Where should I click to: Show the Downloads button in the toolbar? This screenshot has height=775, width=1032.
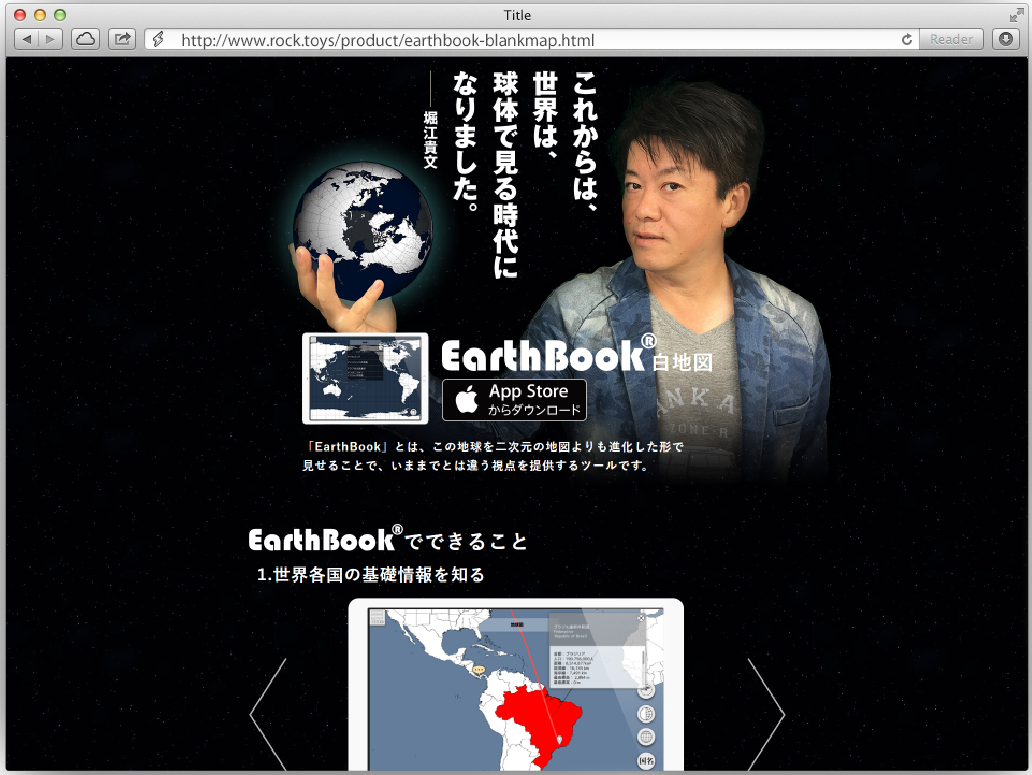pos(1006,39)
